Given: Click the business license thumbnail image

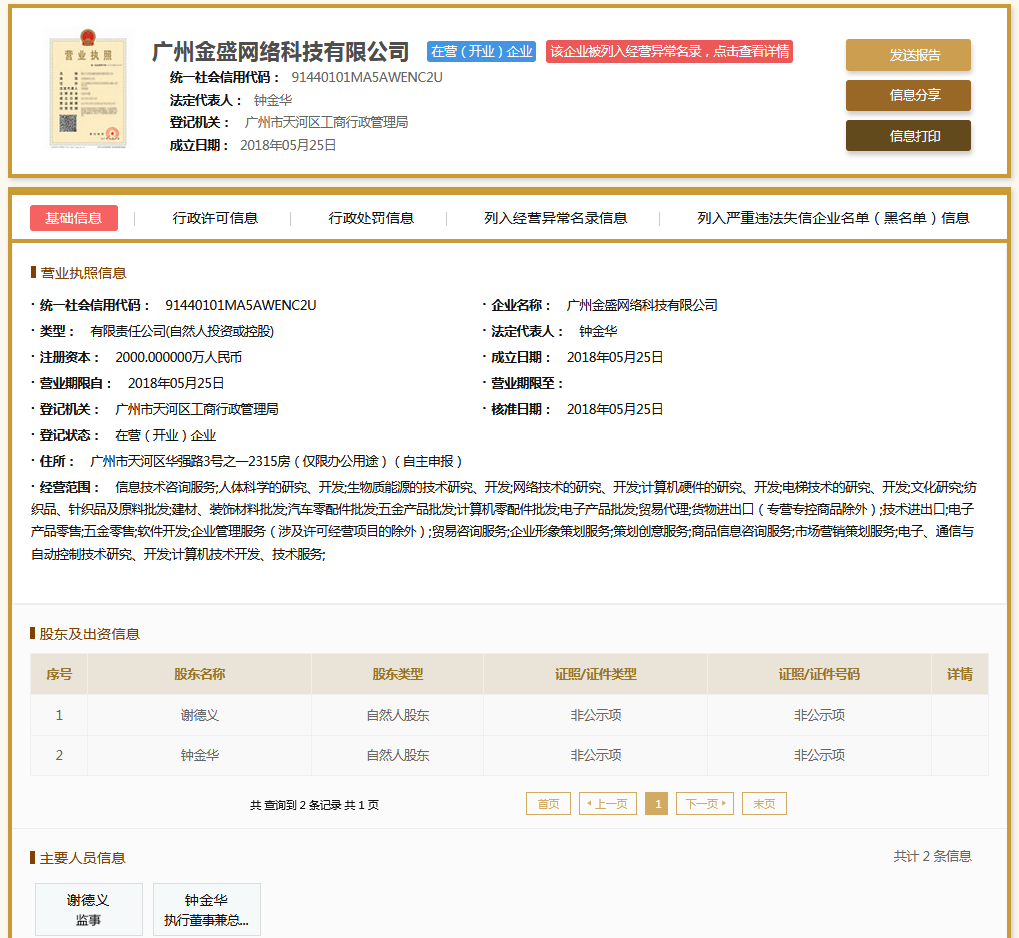Looking at the screenshot, I should pos(88,91).
